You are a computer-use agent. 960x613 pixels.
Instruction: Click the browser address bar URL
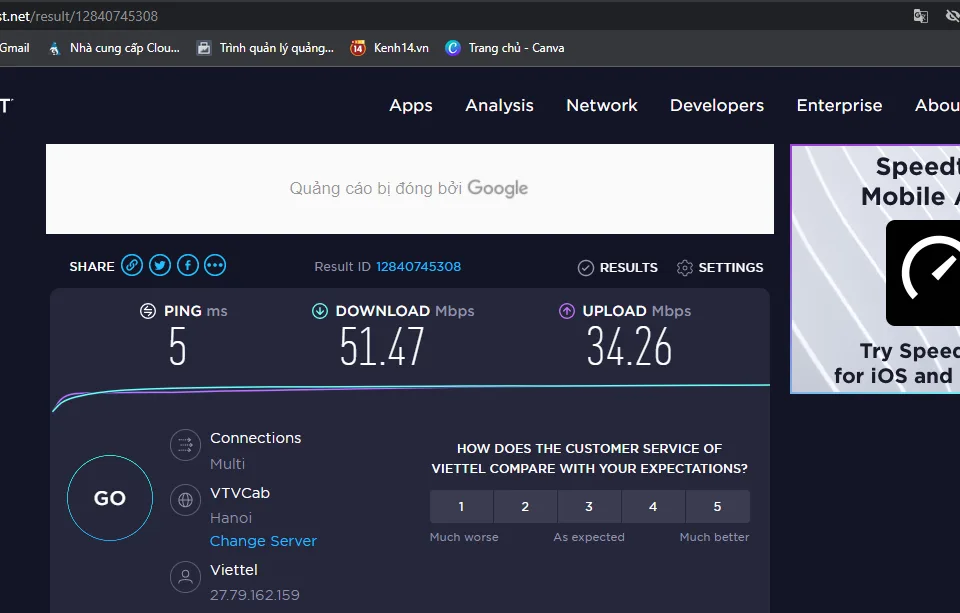79,16
